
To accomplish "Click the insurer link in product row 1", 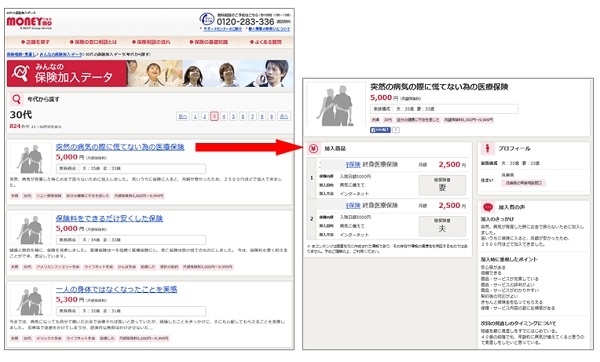I will point(353,165).
